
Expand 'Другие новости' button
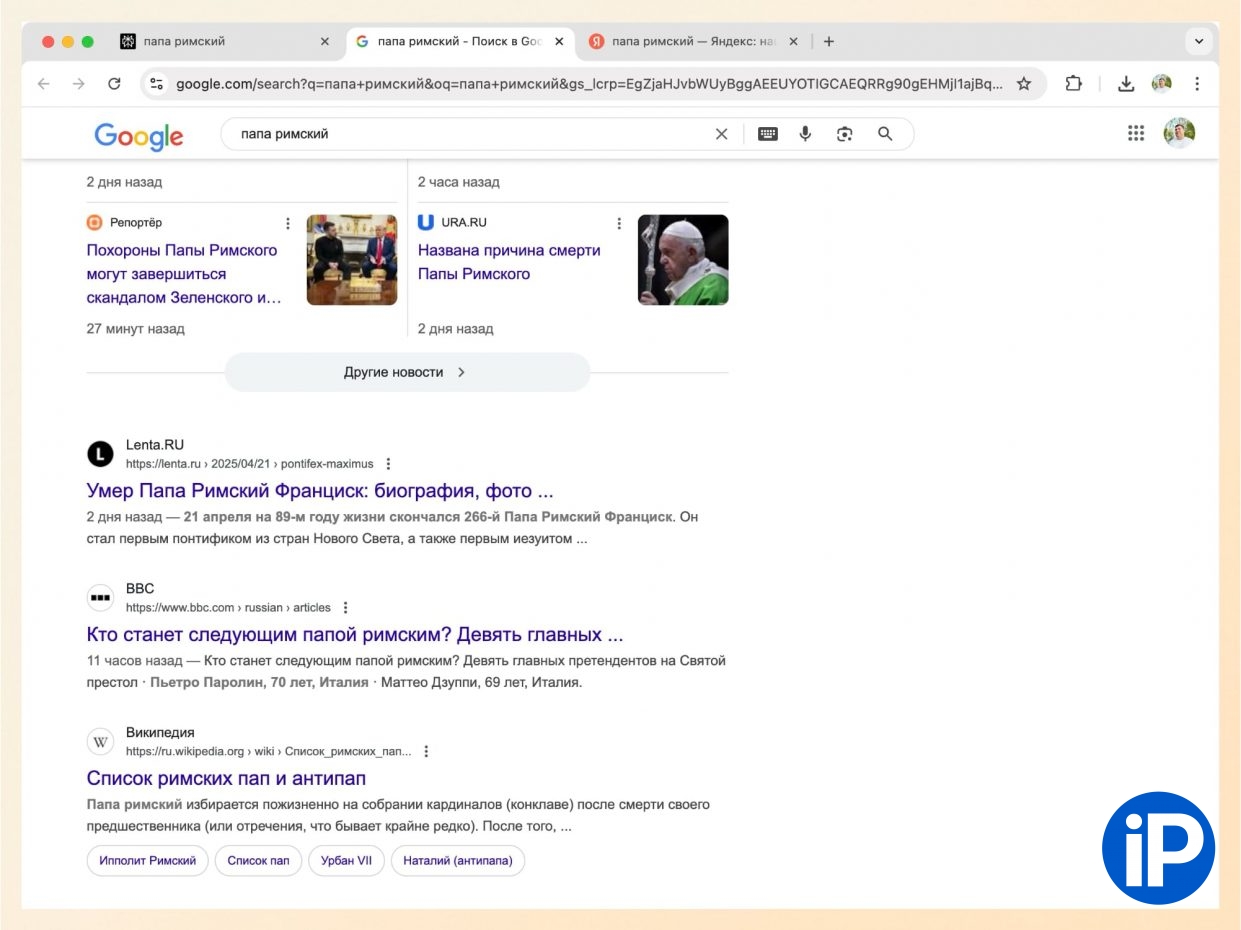tap(407, 372)
